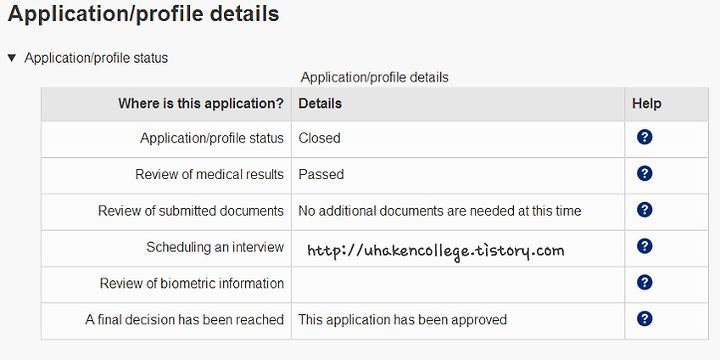720x360 pixels.
Task: Open help for Application/profile status row
Action: pyautogui.click(x=644, y=137)
